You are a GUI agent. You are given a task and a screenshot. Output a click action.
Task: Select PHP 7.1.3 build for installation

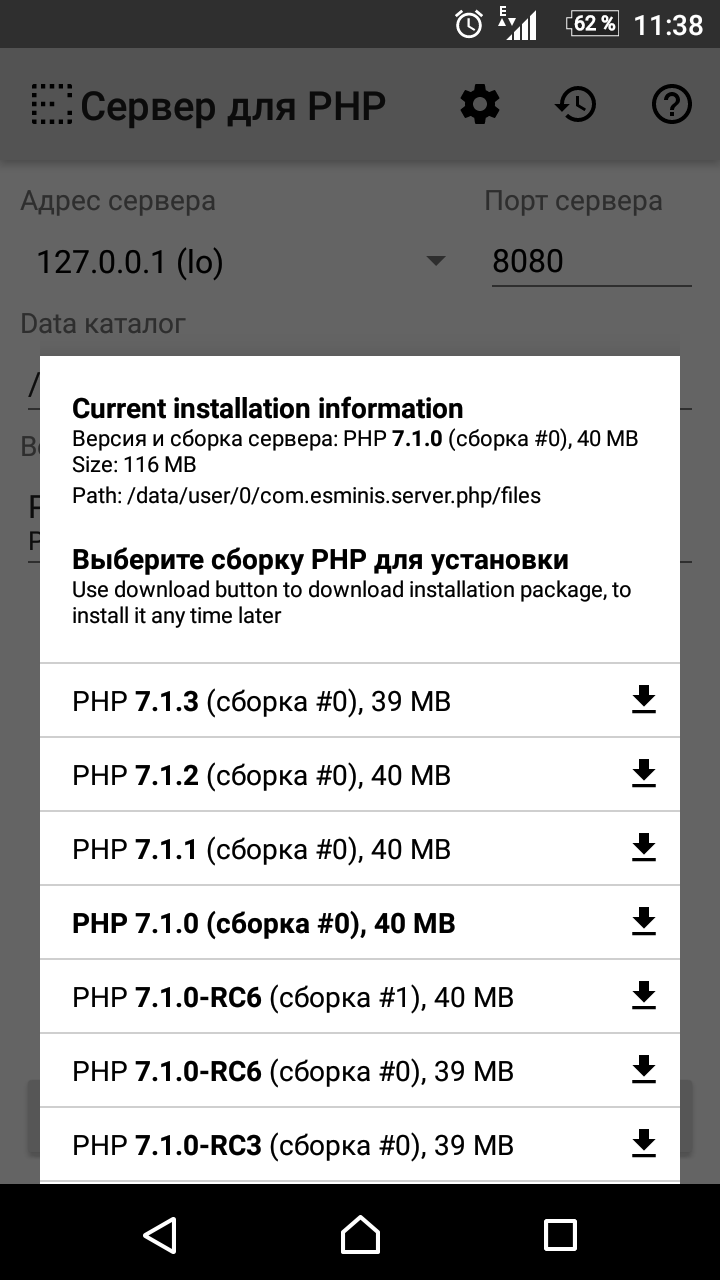pyautogui.click(x=262, y=702)
